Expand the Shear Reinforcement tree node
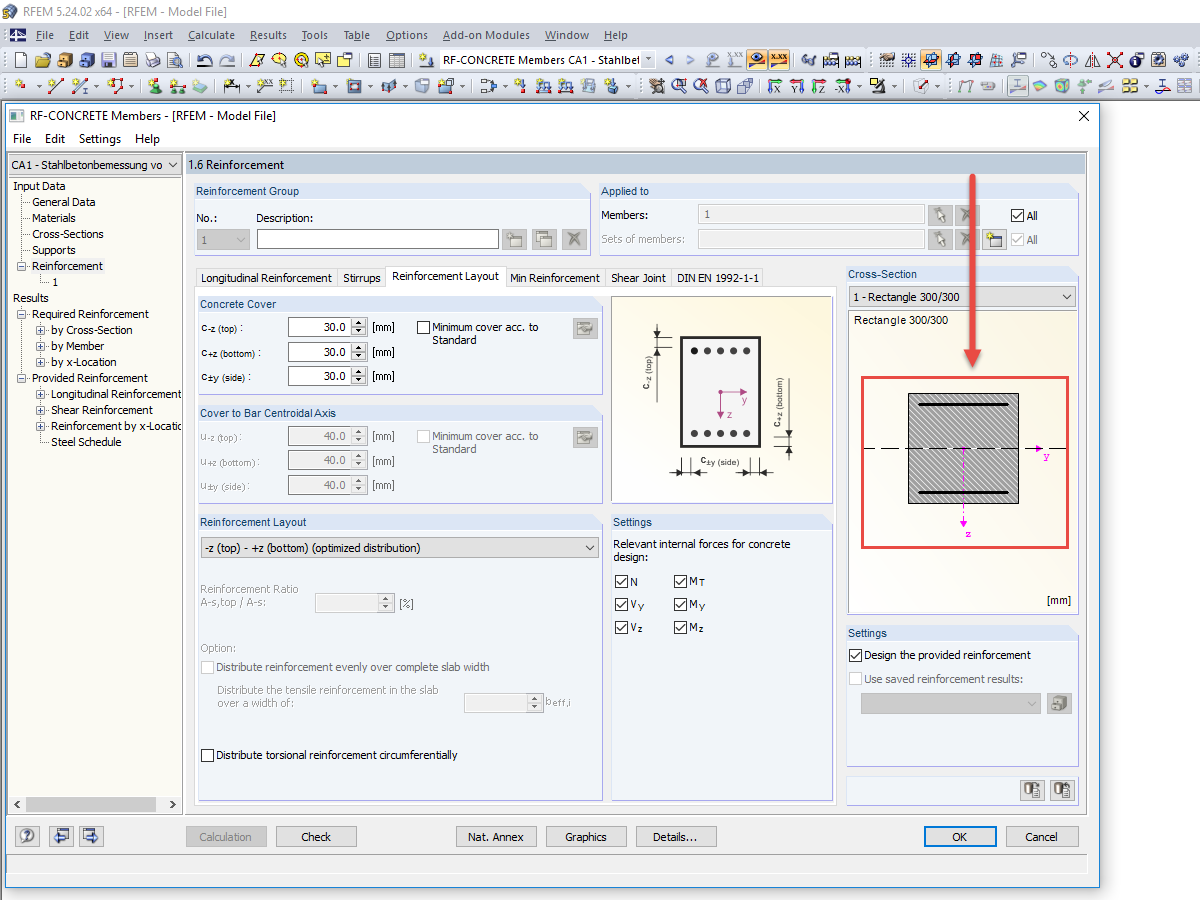Screen dimensions: 1200x900 point(41,410)
